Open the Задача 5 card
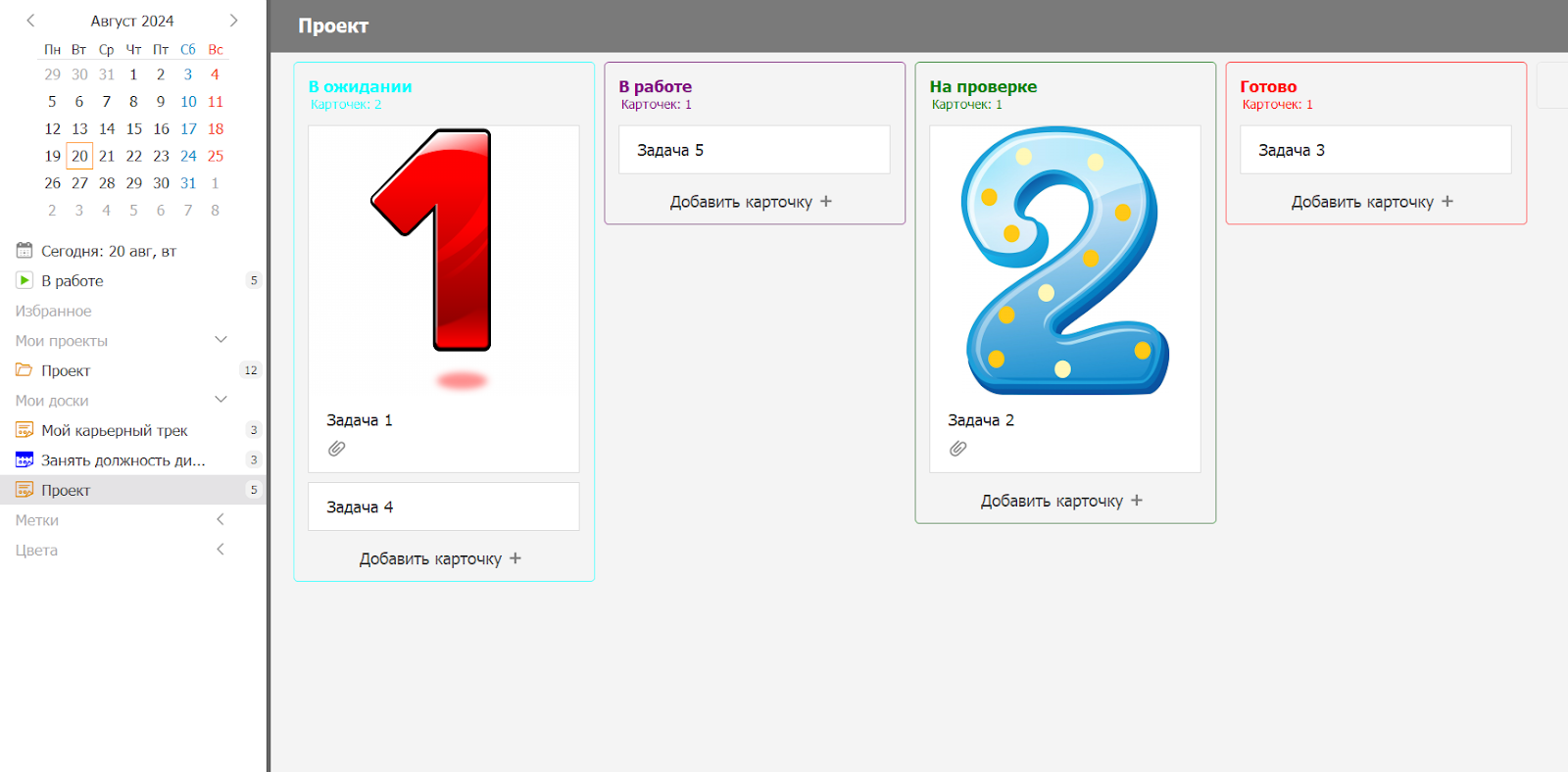 755,150
